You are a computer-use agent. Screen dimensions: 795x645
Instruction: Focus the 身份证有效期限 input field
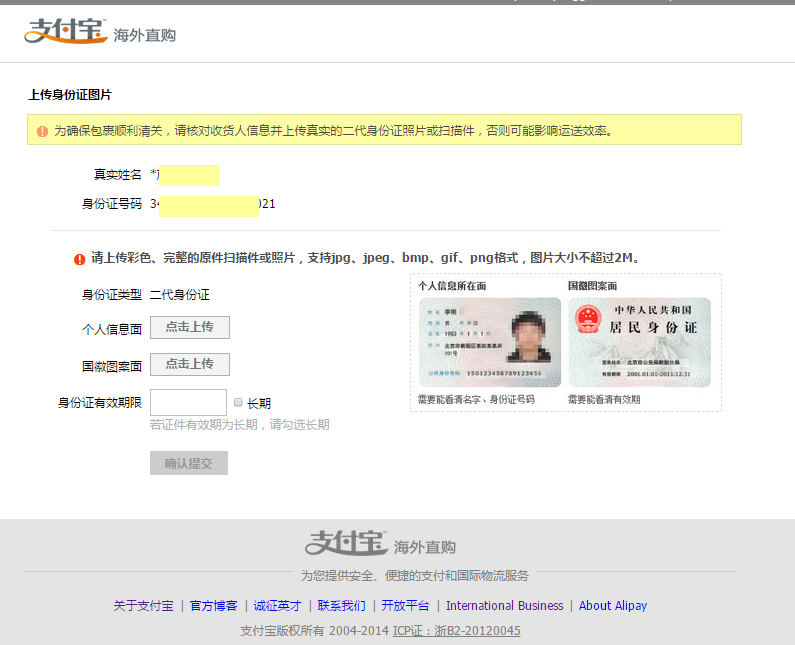click(x=188, y=402)
